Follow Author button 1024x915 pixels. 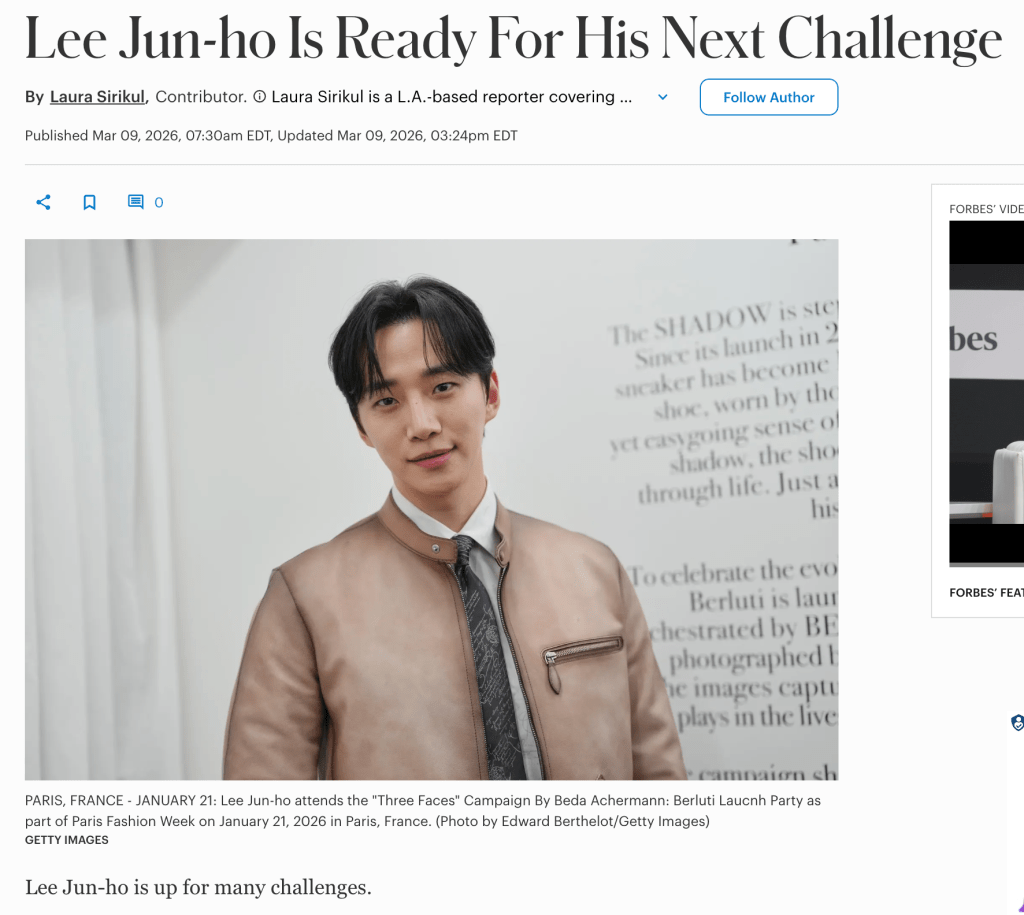(769, 97)
